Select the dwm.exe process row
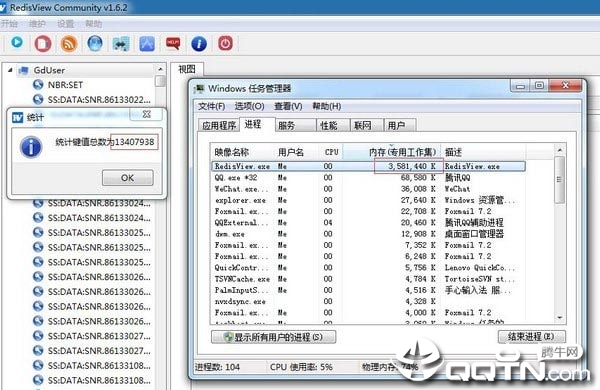The width and height of the screenshot is (600, 390). 368,234
